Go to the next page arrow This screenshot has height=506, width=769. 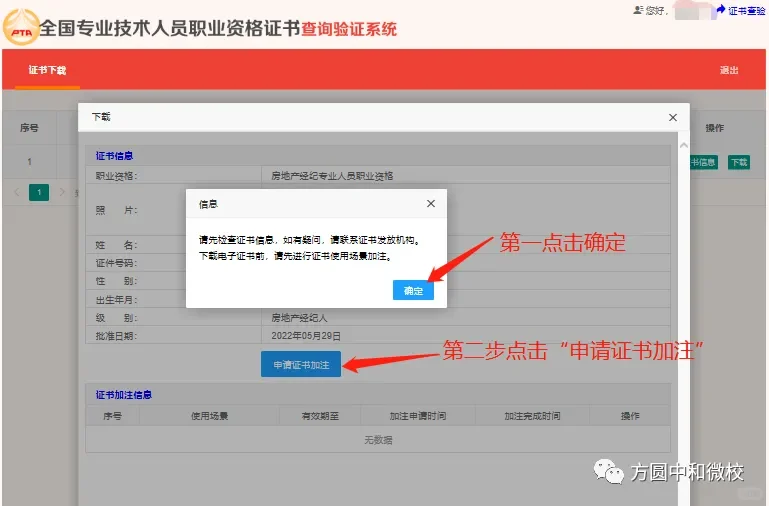(x=62, y=192)
